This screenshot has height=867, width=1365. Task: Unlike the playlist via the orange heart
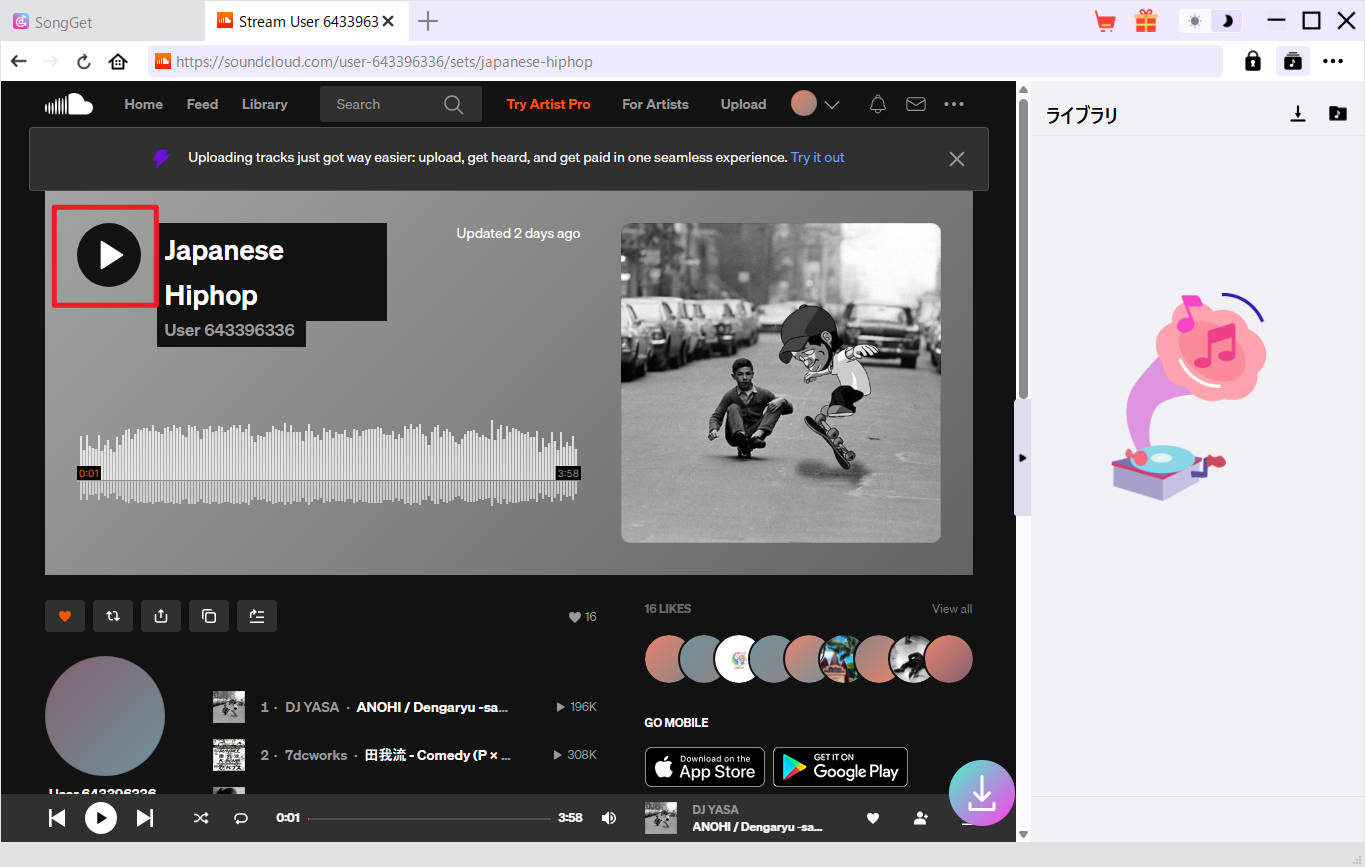point(65,616)
